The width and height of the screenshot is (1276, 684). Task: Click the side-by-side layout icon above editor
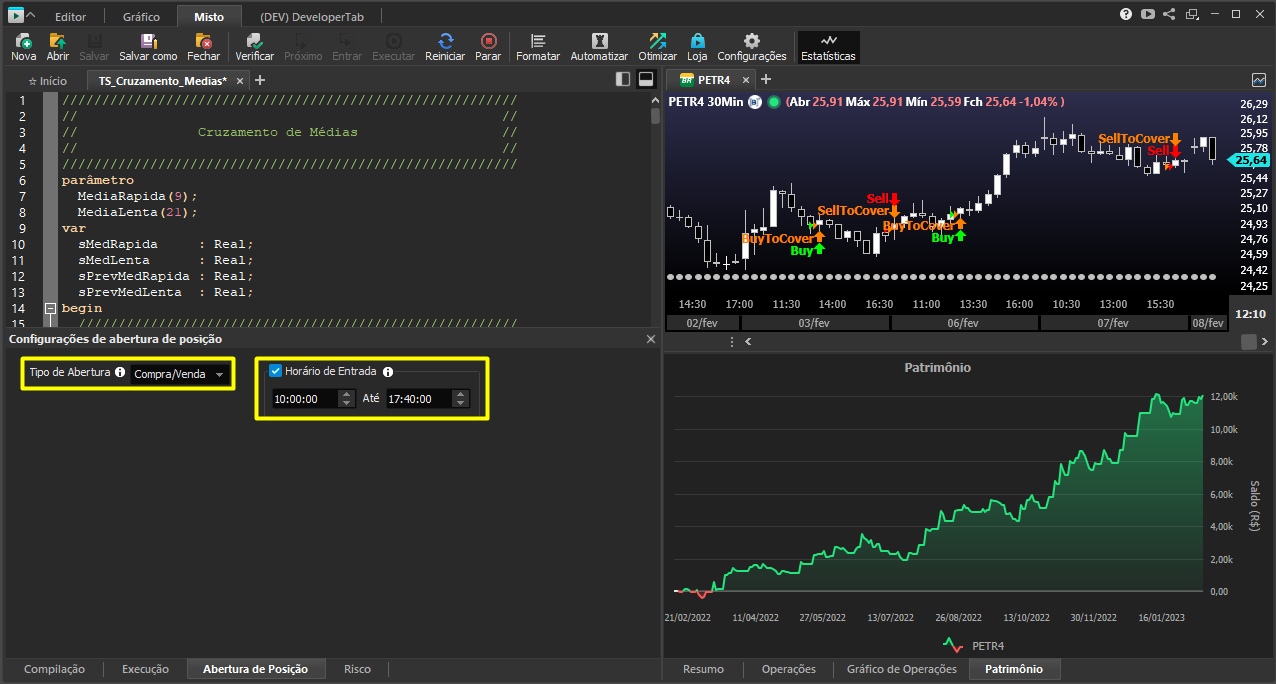coord(623,79)
